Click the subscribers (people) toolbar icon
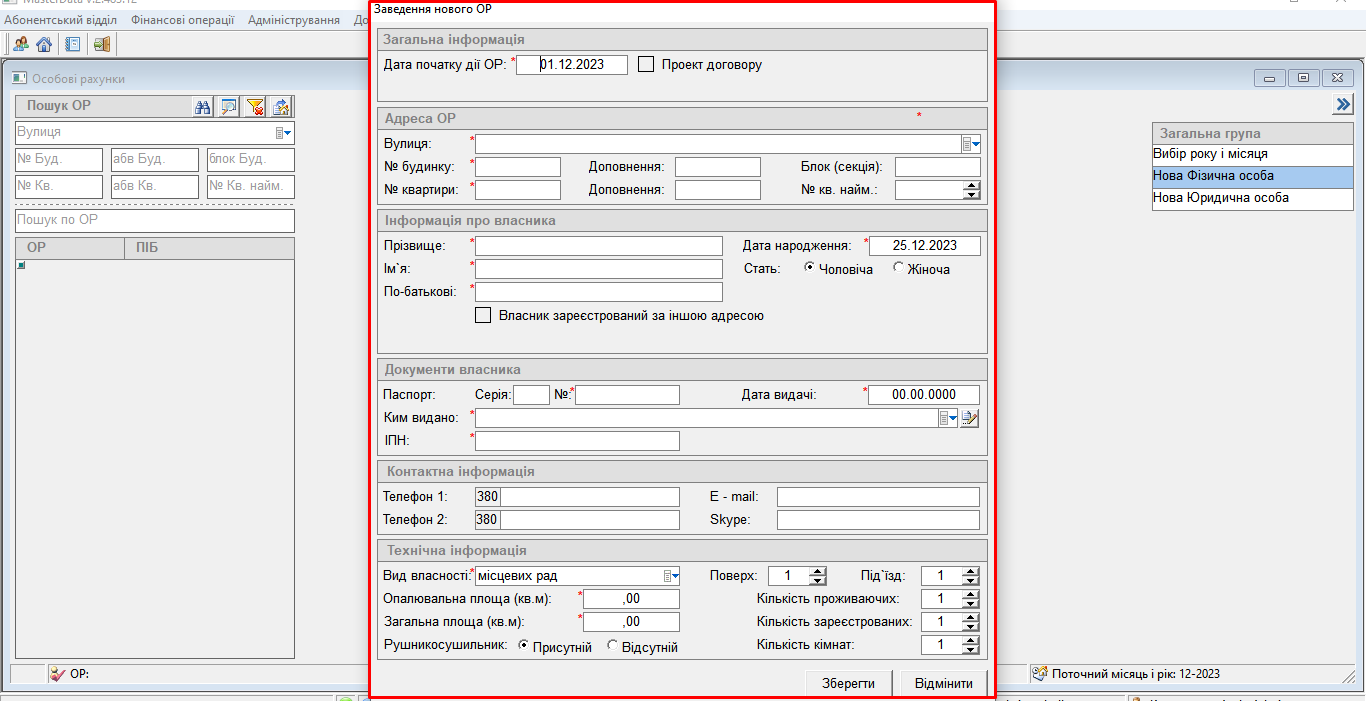This screenshot has height=701, width=1366. 20,44
